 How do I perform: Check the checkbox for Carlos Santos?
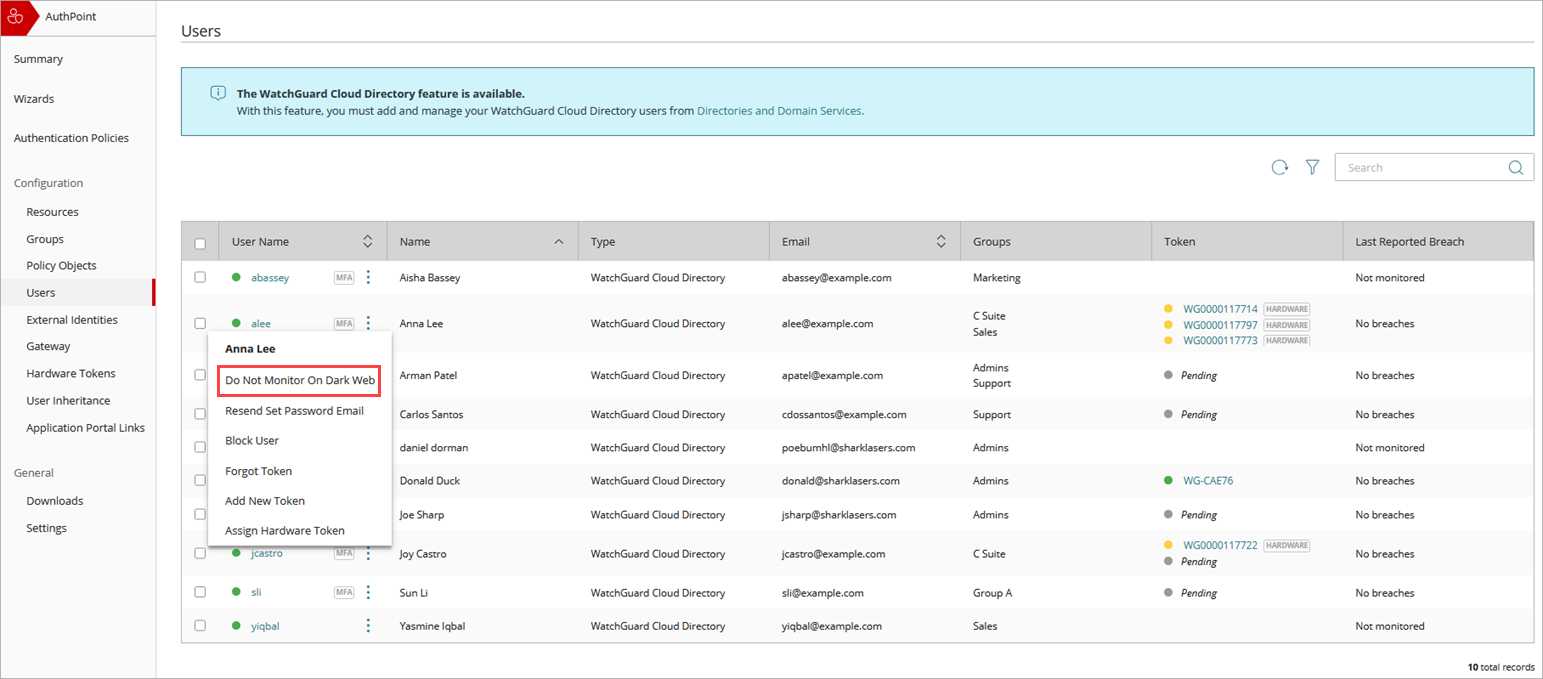point(200,414)
